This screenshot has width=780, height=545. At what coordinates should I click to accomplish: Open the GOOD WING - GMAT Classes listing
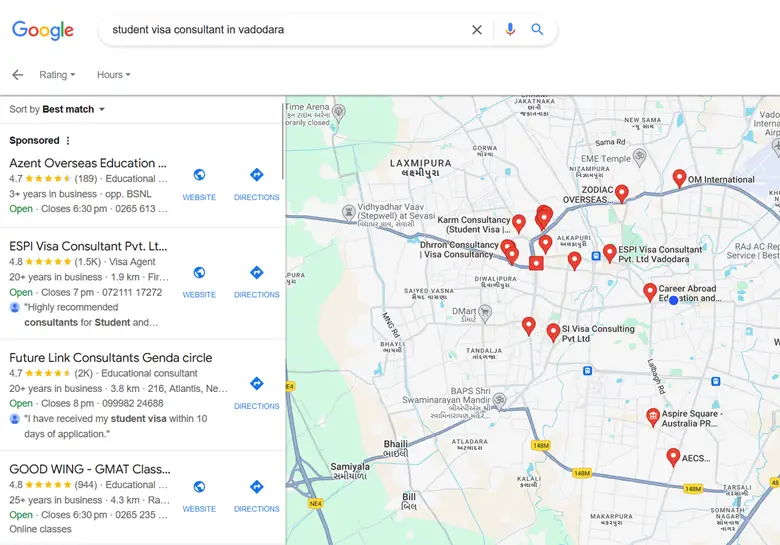pos(90,469)
